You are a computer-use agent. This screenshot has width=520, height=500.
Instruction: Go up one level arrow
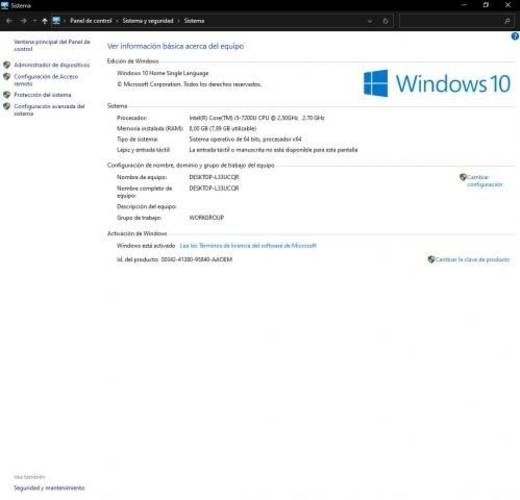pyautogui.click(x=45, y=21)
